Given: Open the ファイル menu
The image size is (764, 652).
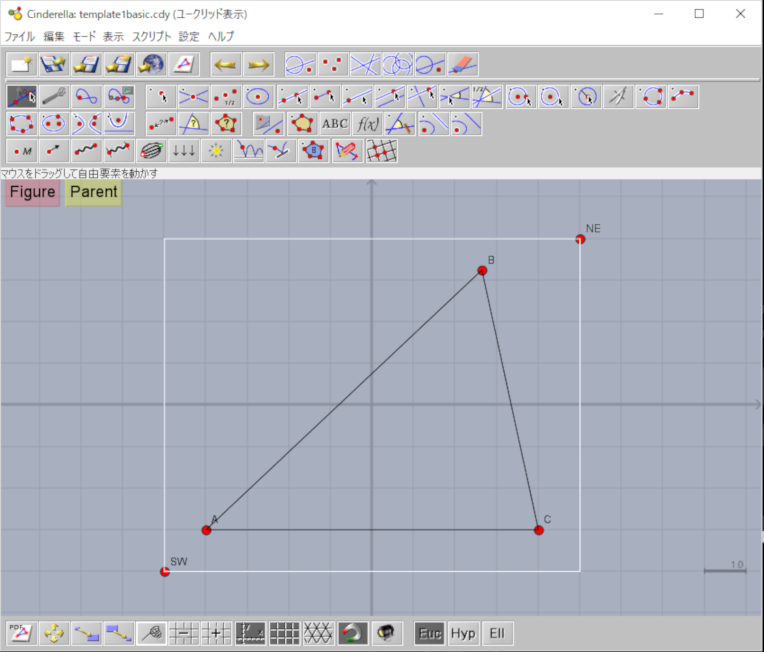Looking at the screenshot, I should pyautogui.click(x=19, y=37).
